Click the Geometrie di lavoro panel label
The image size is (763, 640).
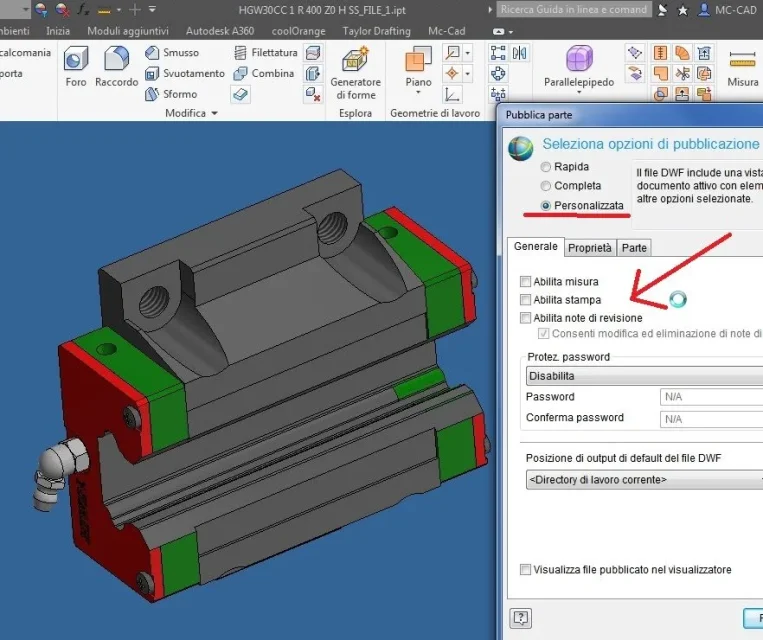(435, 113)
